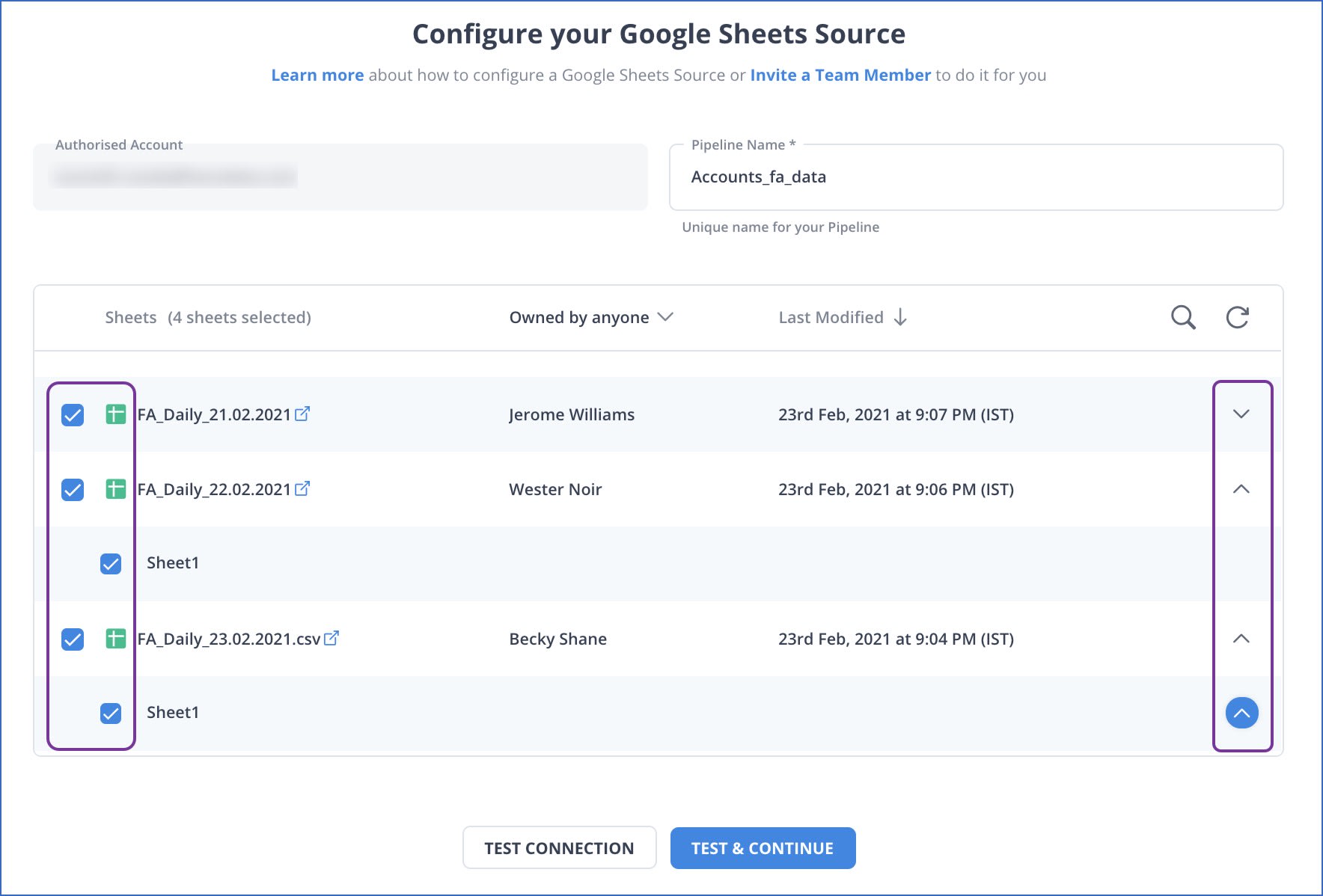Refresh the sheets list

1238,317
